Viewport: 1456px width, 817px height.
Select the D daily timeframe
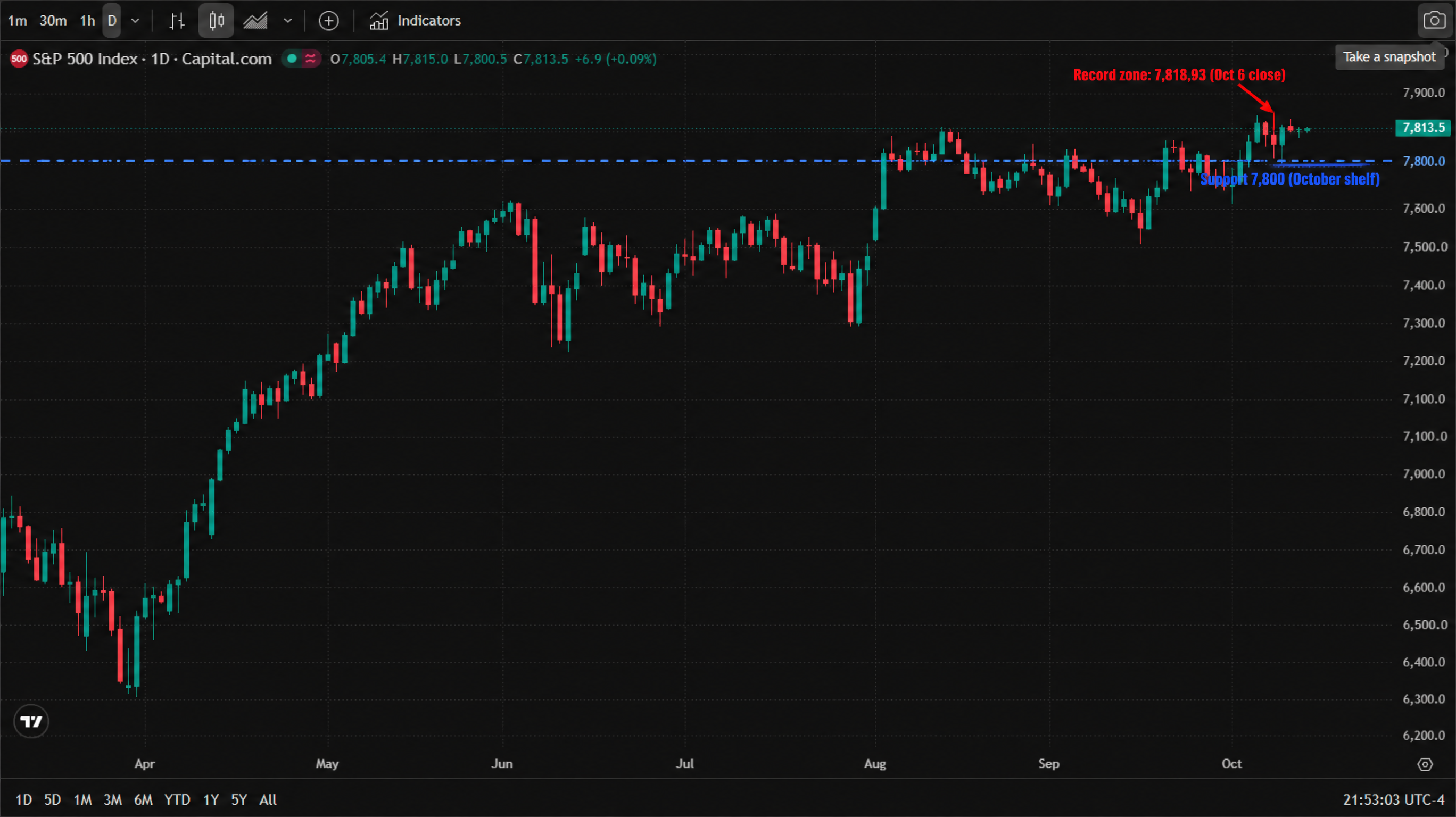[112, 21]
